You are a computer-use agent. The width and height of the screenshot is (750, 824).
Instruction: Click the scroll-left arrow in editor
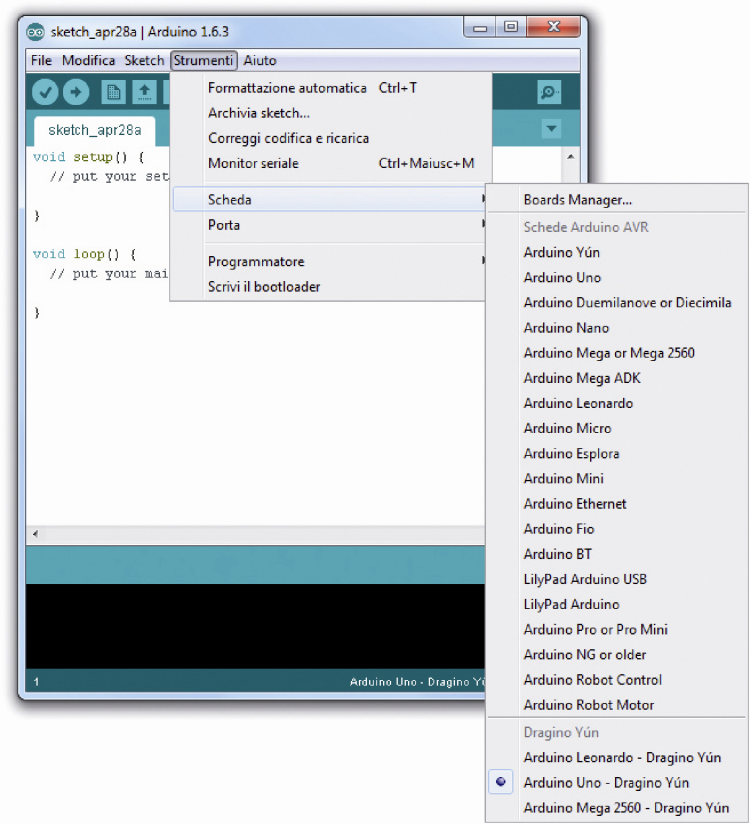35,534
